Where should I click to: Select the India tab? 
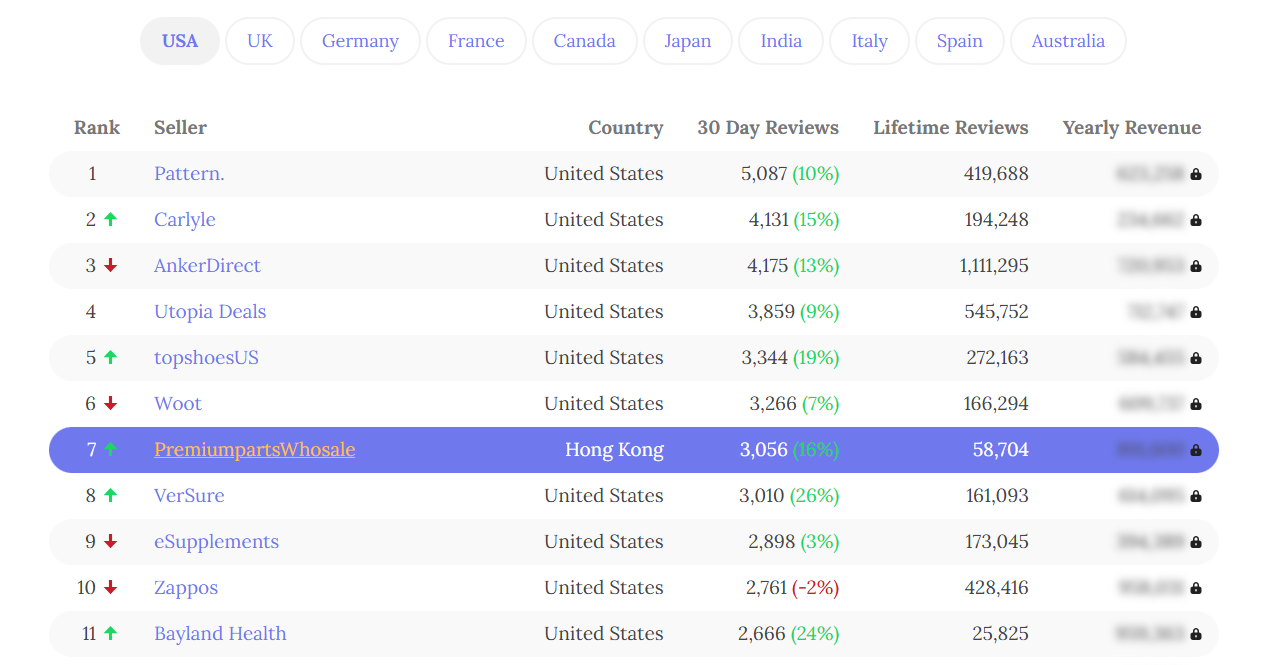coord(781,41)
